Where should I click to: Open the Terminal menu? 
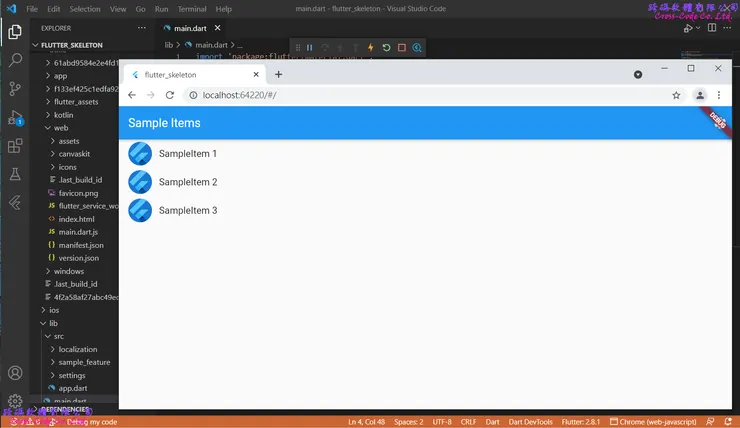point(192,9)
